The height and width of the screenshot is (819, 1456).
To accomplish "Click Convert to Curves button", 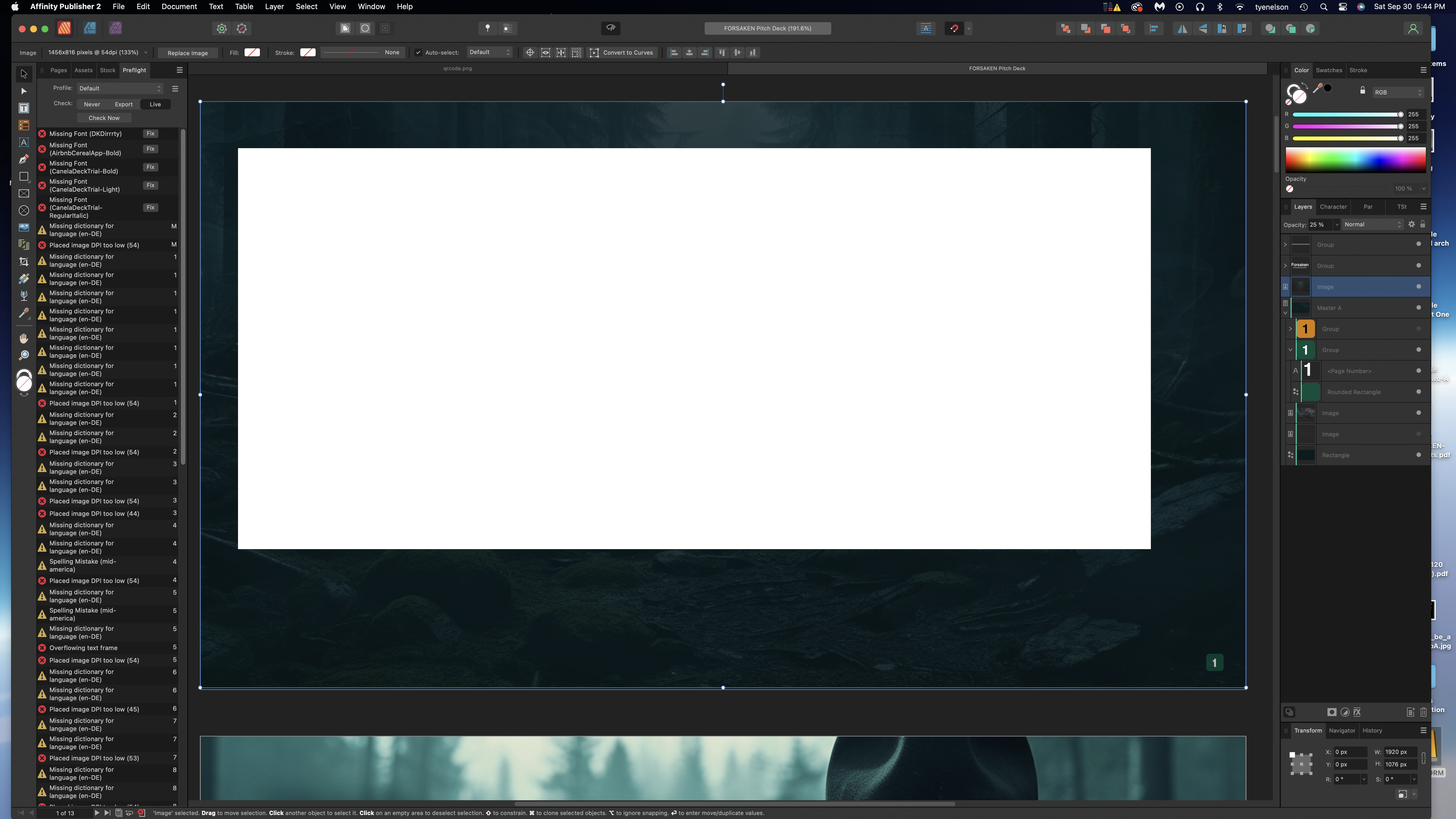I will 622,53.
